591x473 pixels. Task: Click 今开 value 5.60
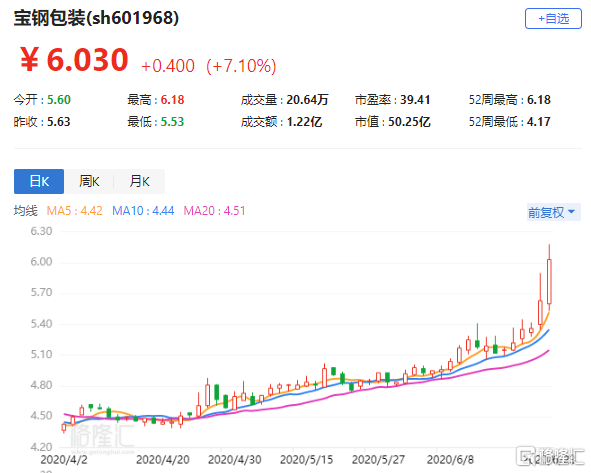click(59, 99)
